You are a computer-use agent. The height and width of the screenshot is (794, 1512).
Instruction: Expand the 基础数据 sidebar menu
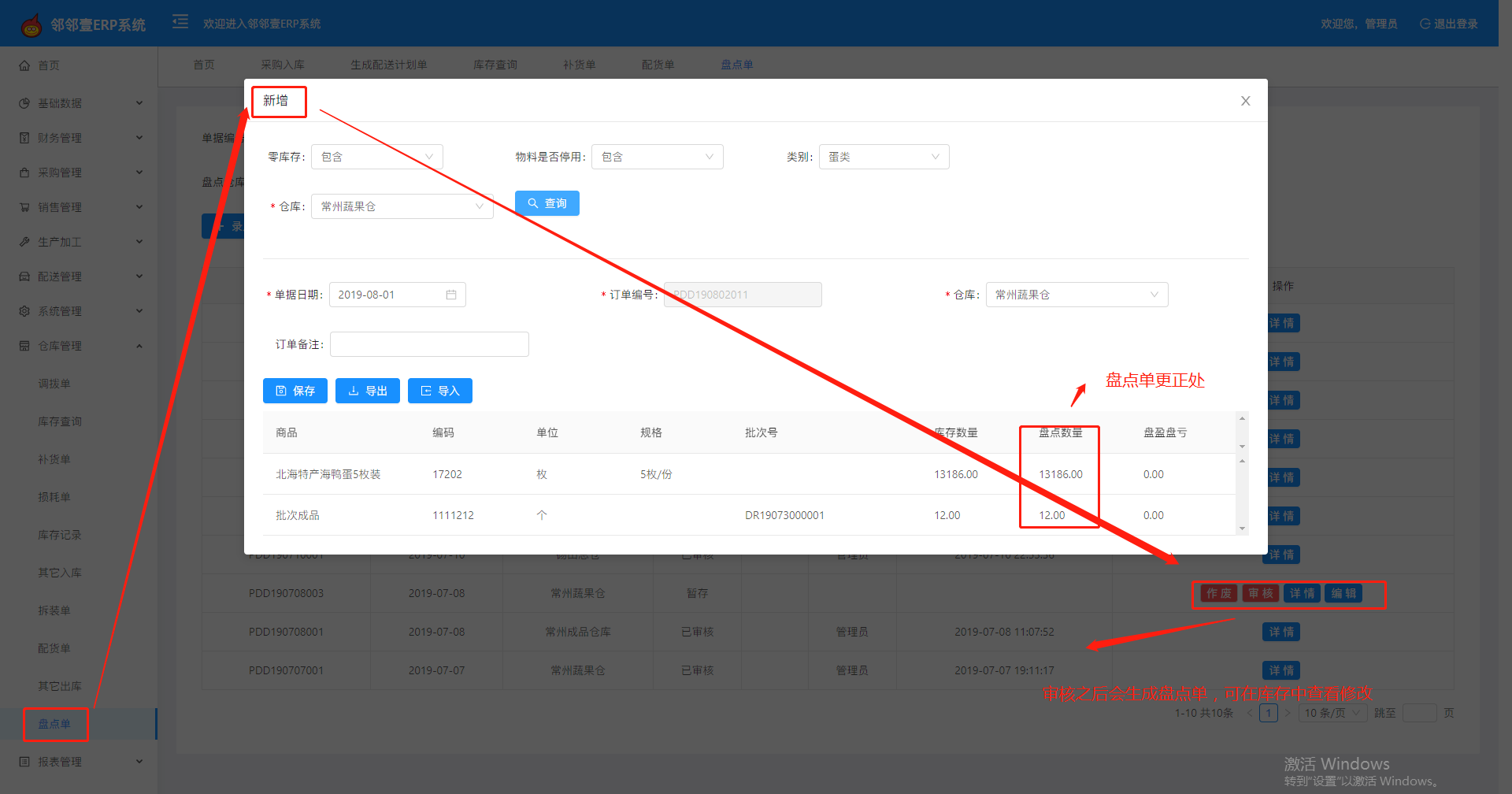click(139, 103)
